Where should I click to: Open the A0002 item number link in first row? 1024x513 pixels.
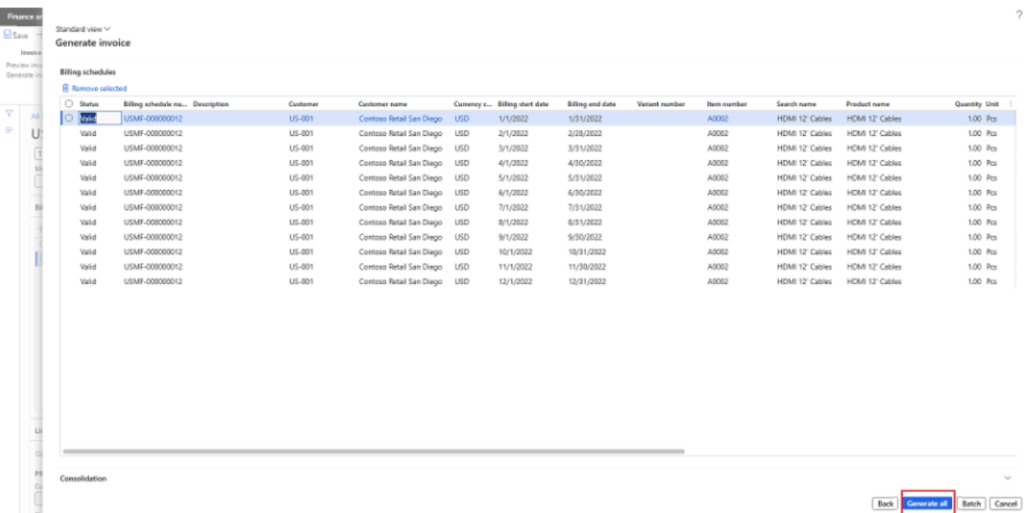[717, 118]
